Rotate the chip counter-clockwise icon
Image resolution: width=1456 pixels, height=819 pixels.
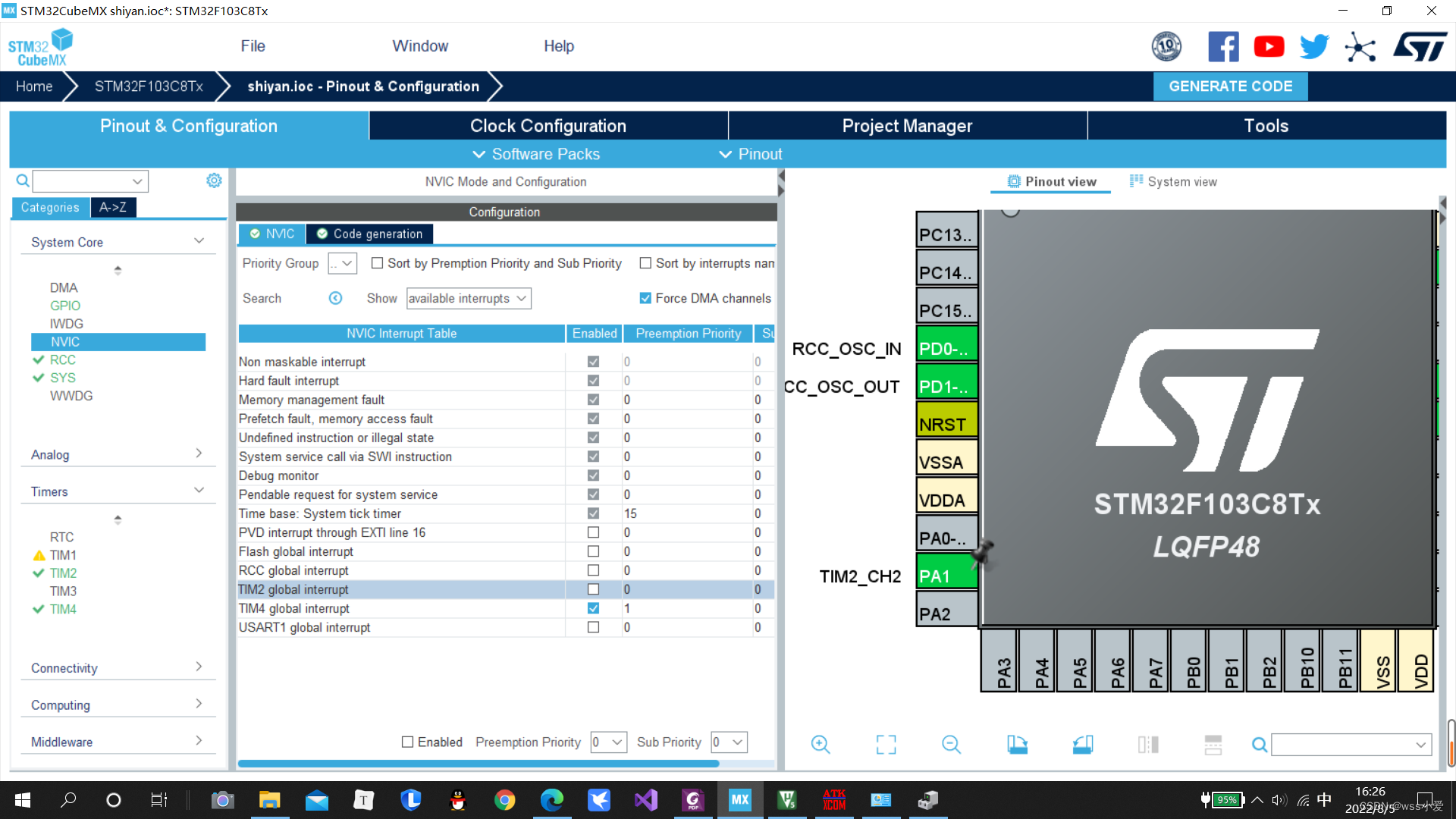coord(1083,745)
